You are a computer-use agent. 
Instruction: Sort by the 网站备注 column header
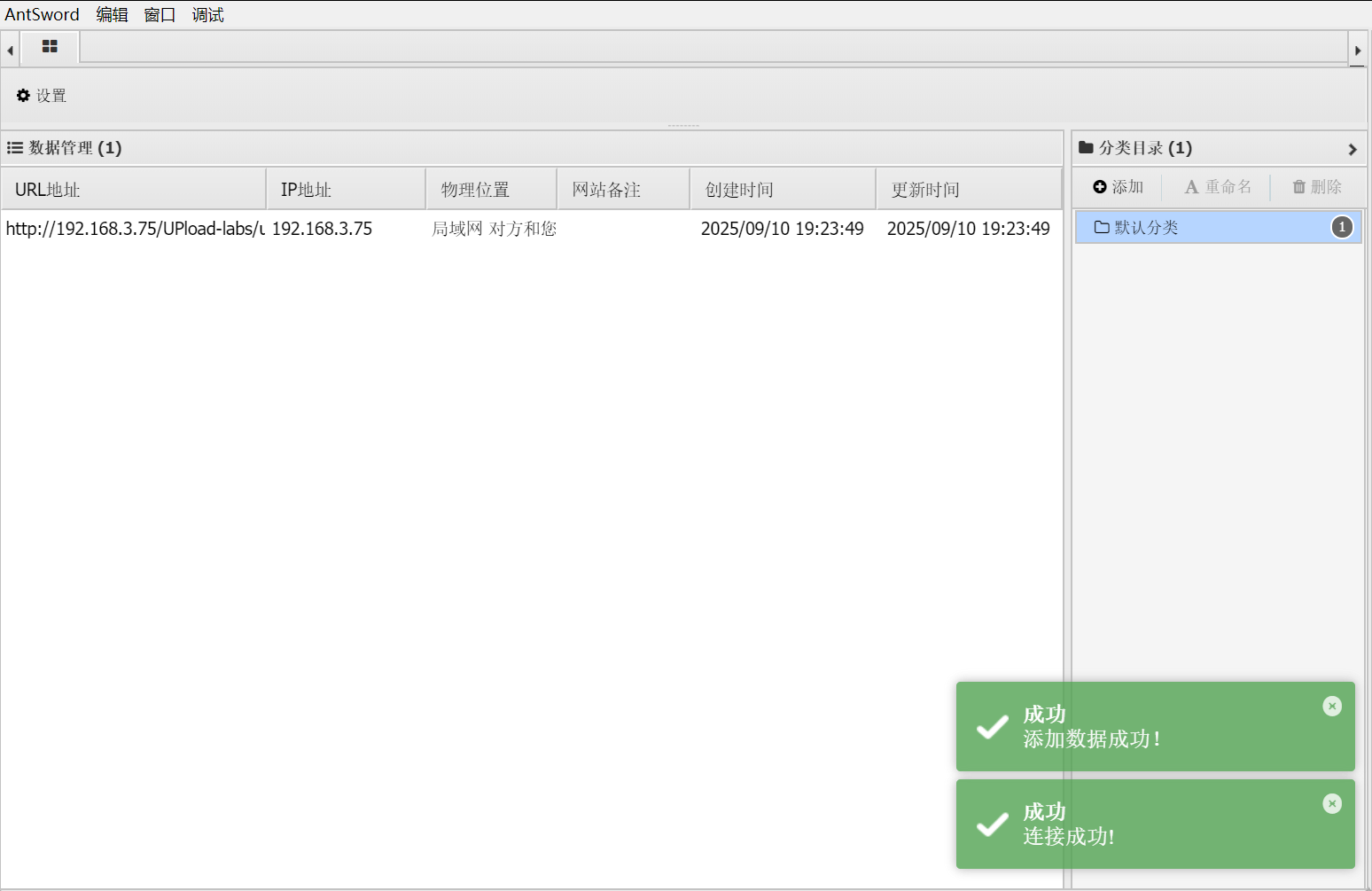(x=623, y=189)
